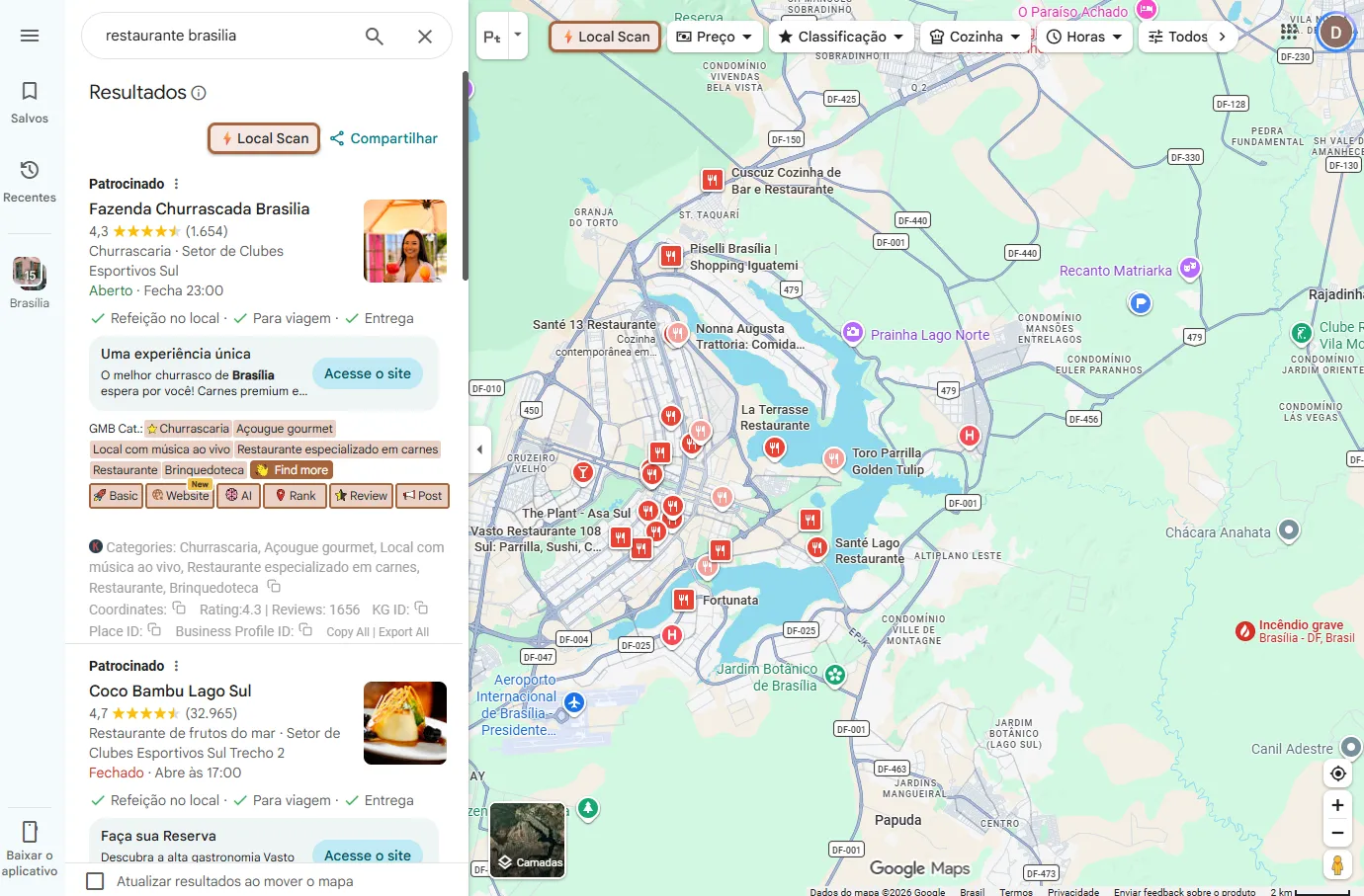Open Recentes history
1364x896 pixels.
tap(30, 182)
